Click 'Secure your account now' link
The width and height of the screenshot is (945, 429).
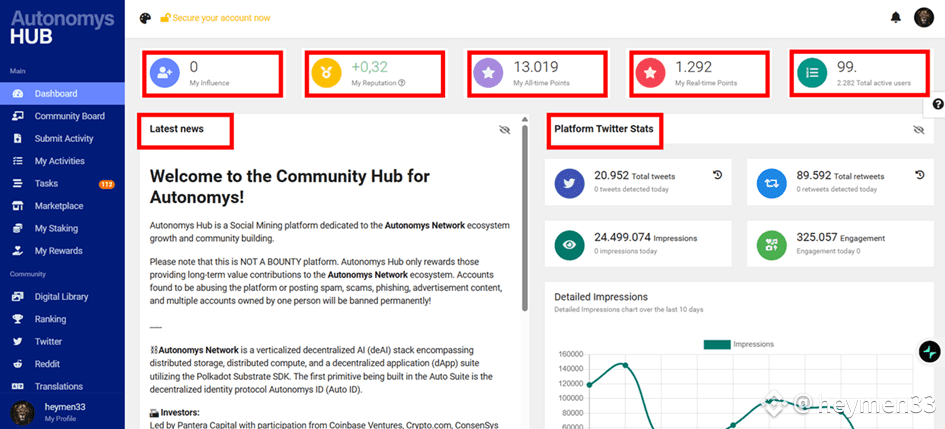[215, 18]
